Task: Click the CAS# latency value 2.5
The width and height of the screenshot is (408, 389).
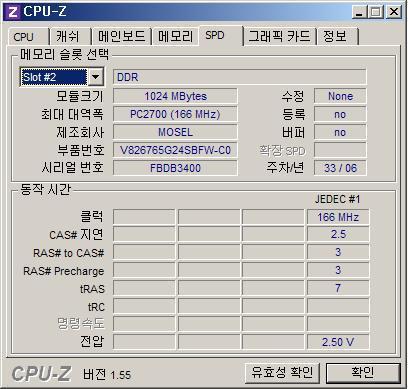Action: tap(338, 234)
